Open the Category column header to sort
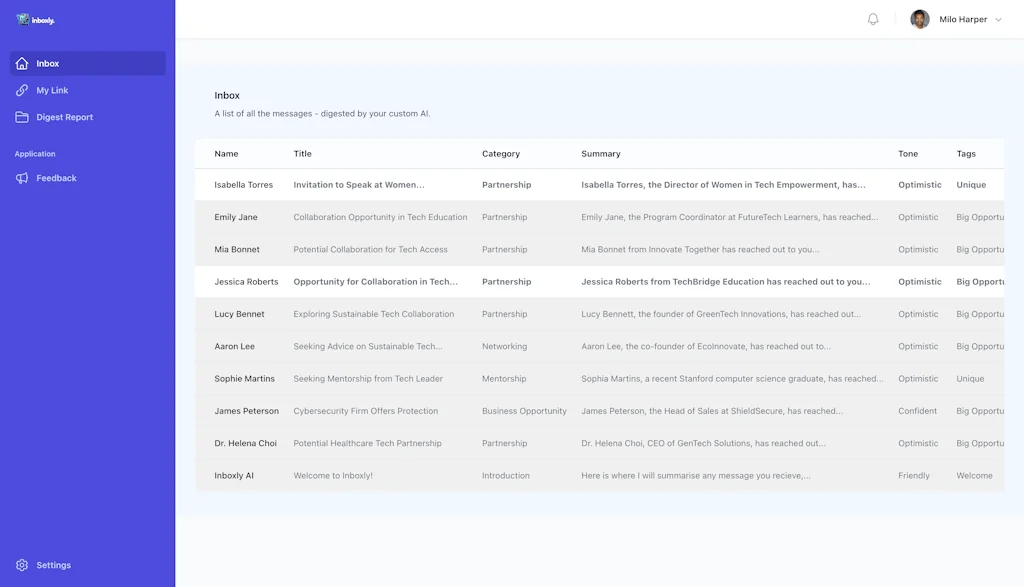This screenshot has height=587, width=1024. (501, 153)
